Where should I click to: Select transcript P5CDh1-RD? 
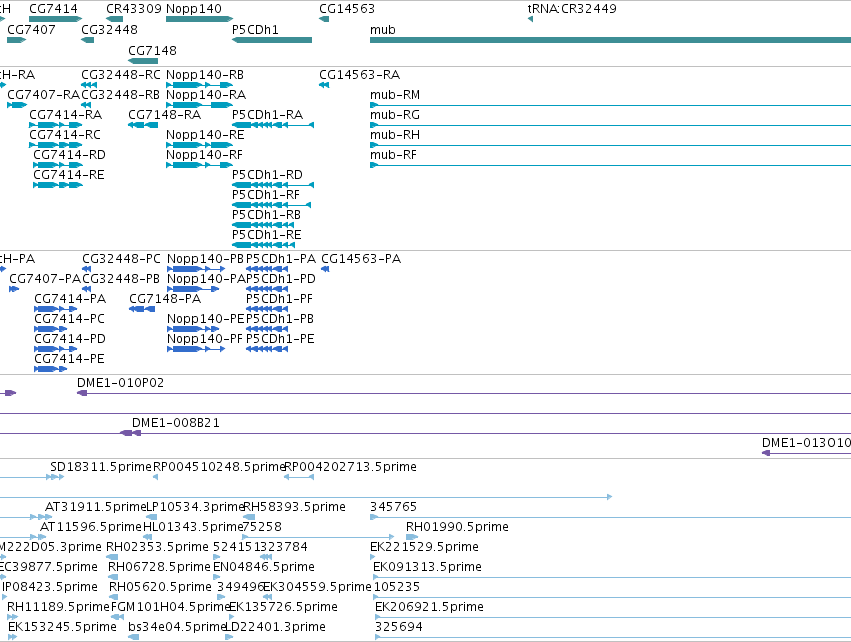pos(273,185)
